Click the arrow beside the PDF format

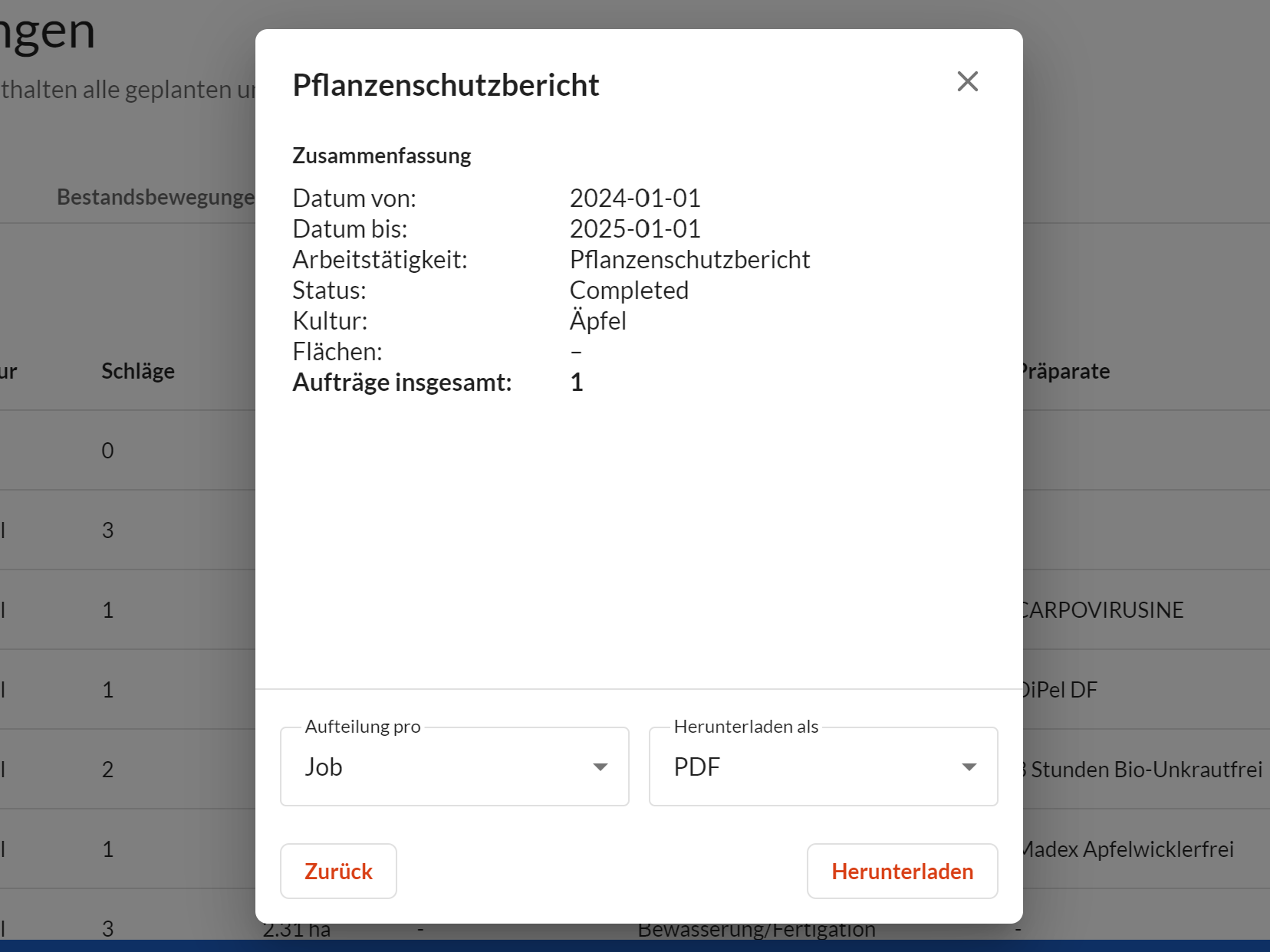969,767
